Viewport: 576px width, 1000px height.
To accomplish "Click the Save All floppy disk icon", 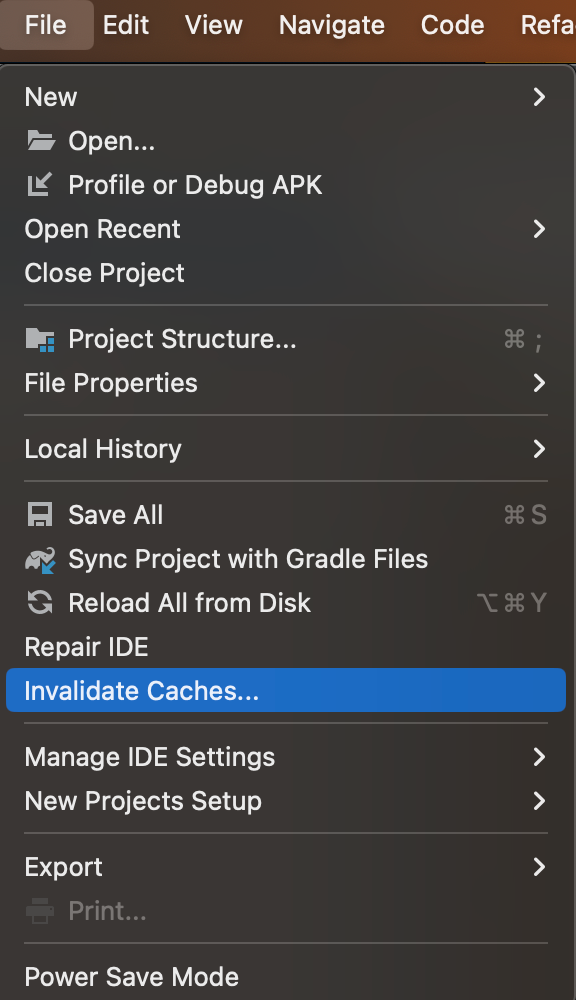I will click(40, 515).
